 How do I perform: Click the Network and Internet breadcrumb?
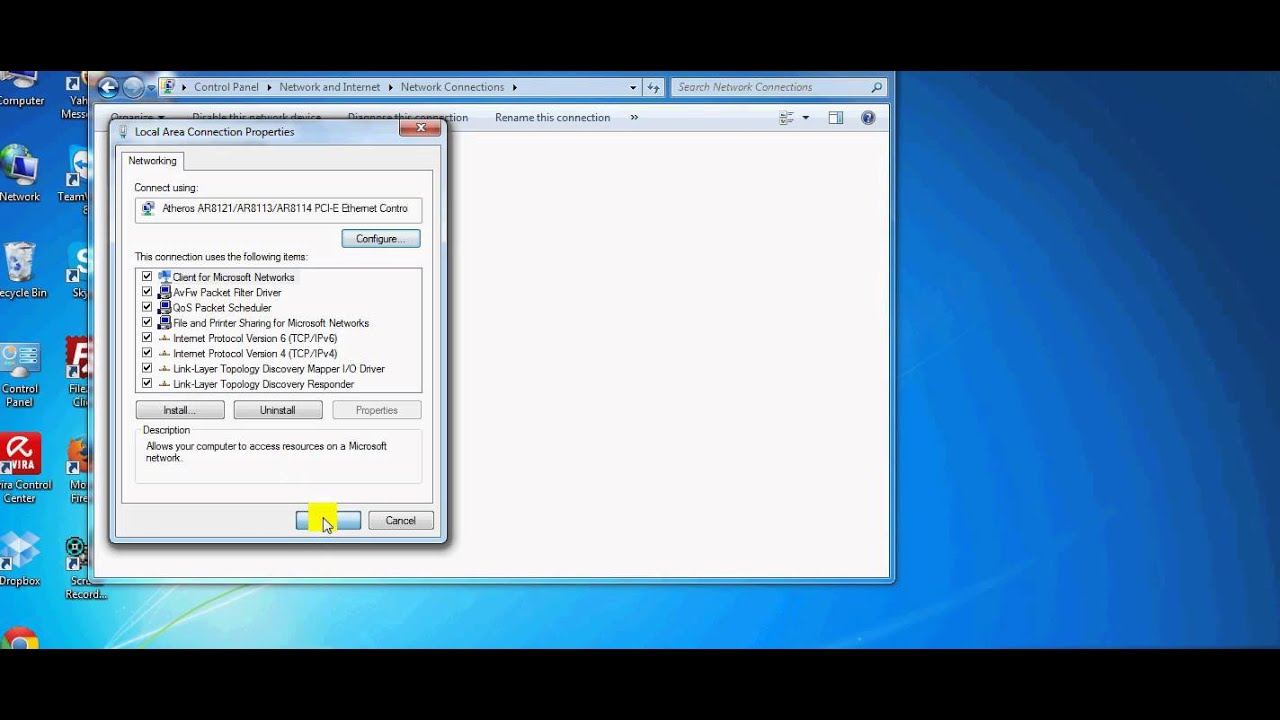point(330,87)
